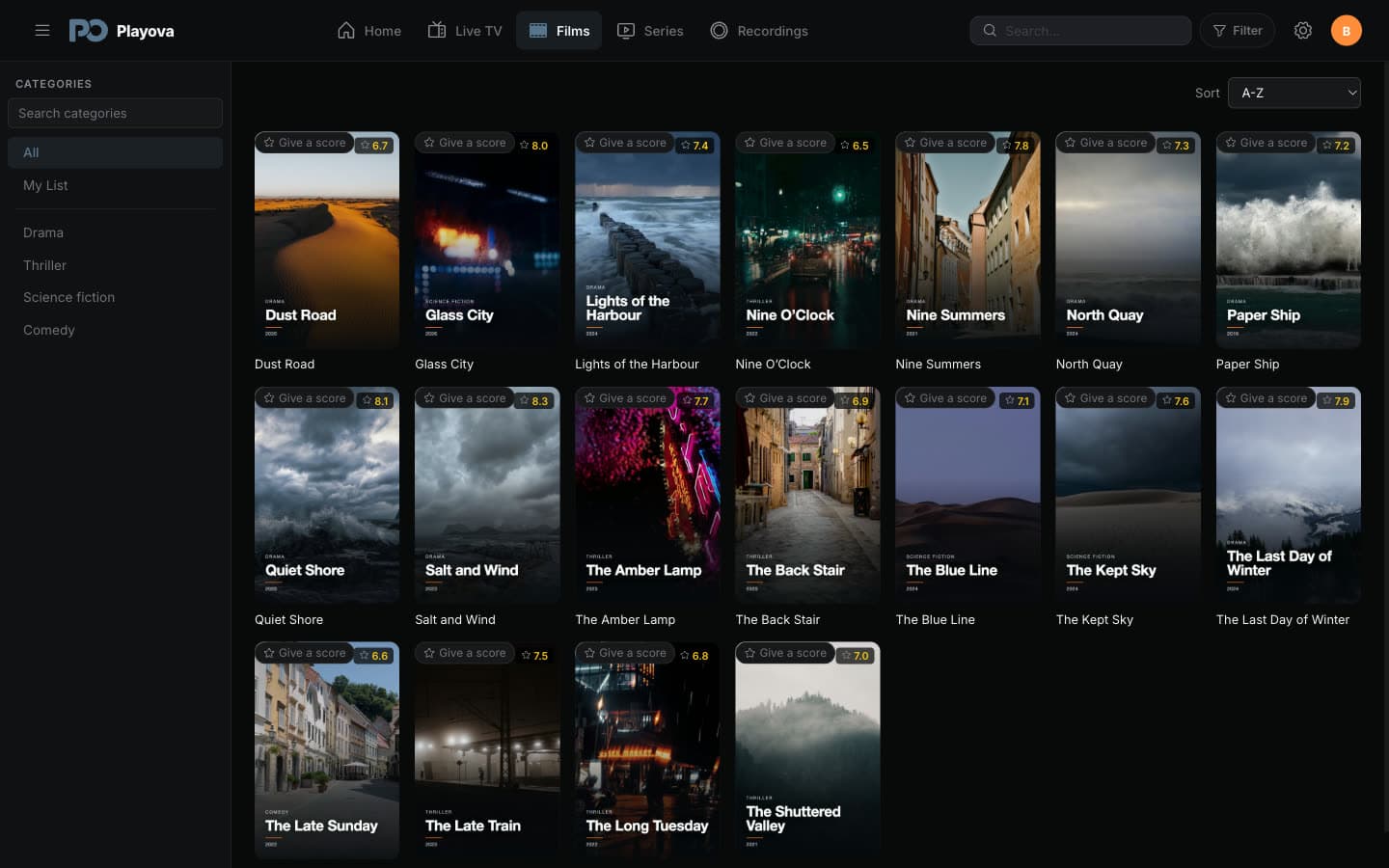Image resolution: width=1389 pixels, height=868 pixels.
Task: Filter by Drama category
Action: (x=115, y=232)
